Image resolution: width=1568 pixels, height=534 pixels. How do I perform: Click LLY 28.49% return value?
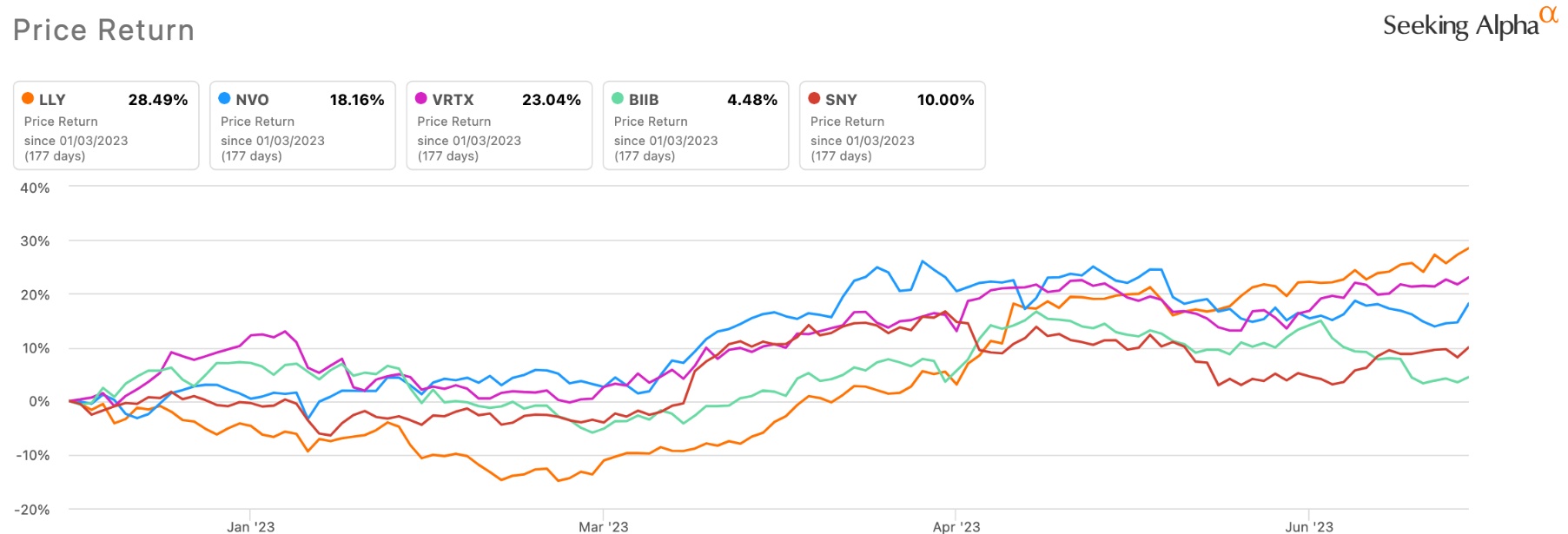coord(157,100)
